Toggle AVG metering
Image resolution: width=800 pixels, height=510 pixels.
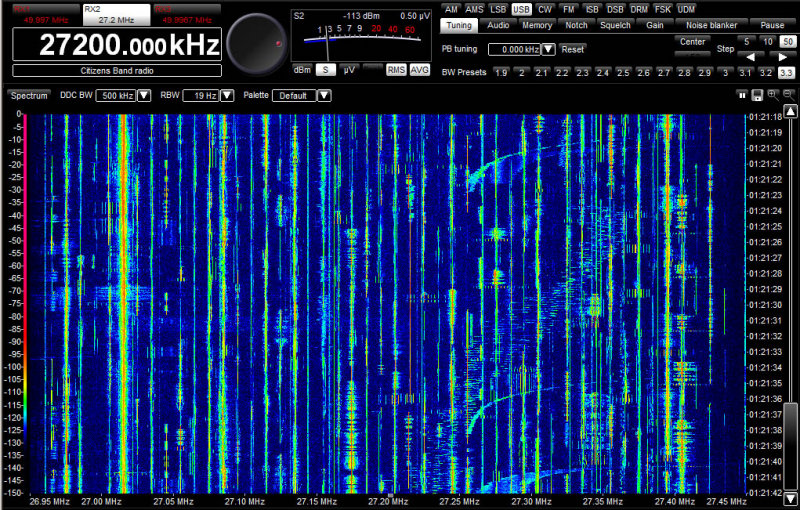click(419, 70)
